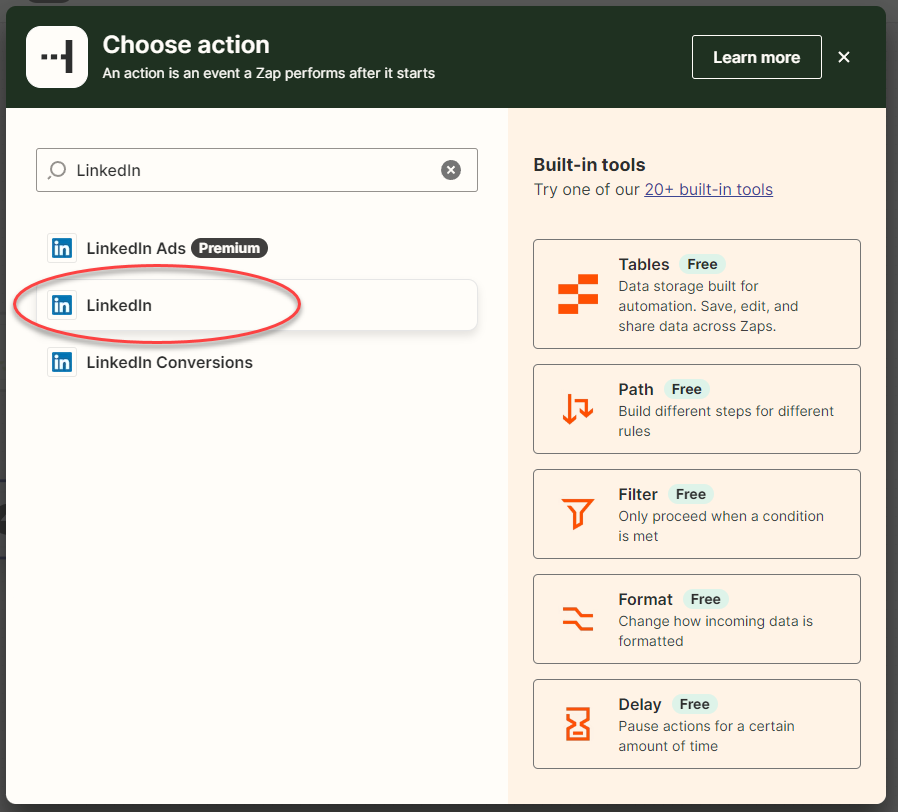
Task: Open the Learn more page
Action: click(x=757, y=57)
